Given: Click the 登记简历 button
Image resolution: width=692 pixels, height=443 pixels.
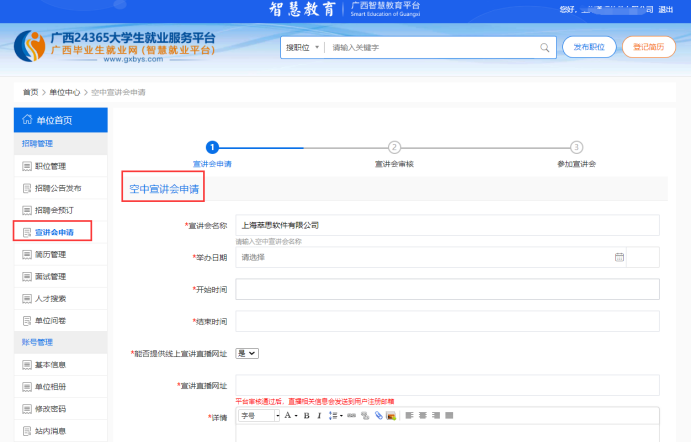Looking at the screenshot, I should [x=649, y=47].
